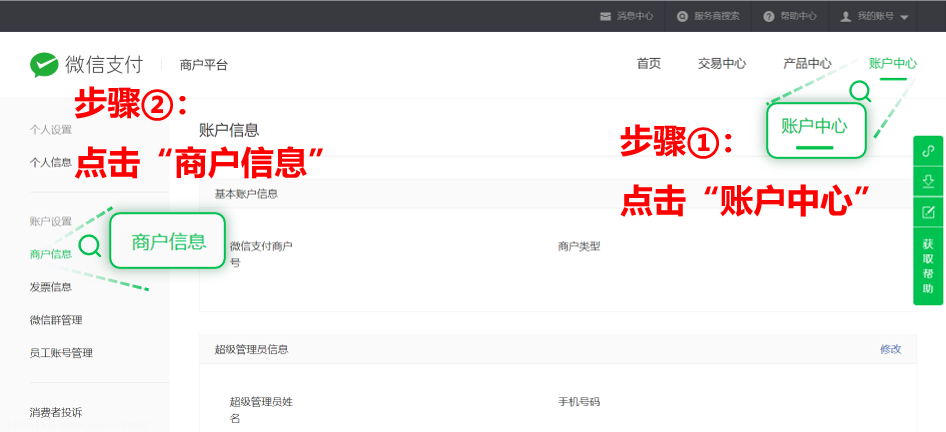The image size is (946, 432).
Task: Open 消息中心 via the envelope icon
Action: [x=605, y=16]
